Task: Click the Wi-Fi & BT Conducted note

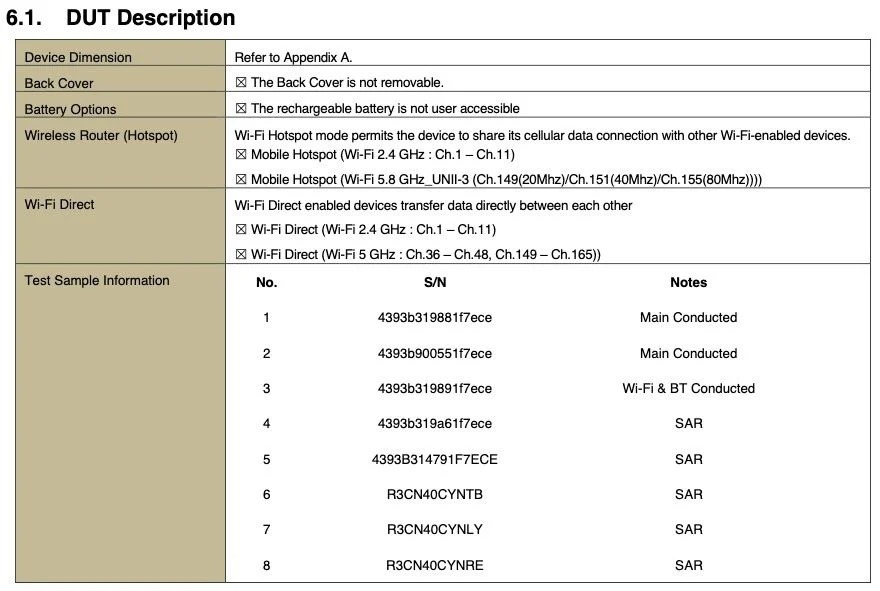Action: pos(688,388)
